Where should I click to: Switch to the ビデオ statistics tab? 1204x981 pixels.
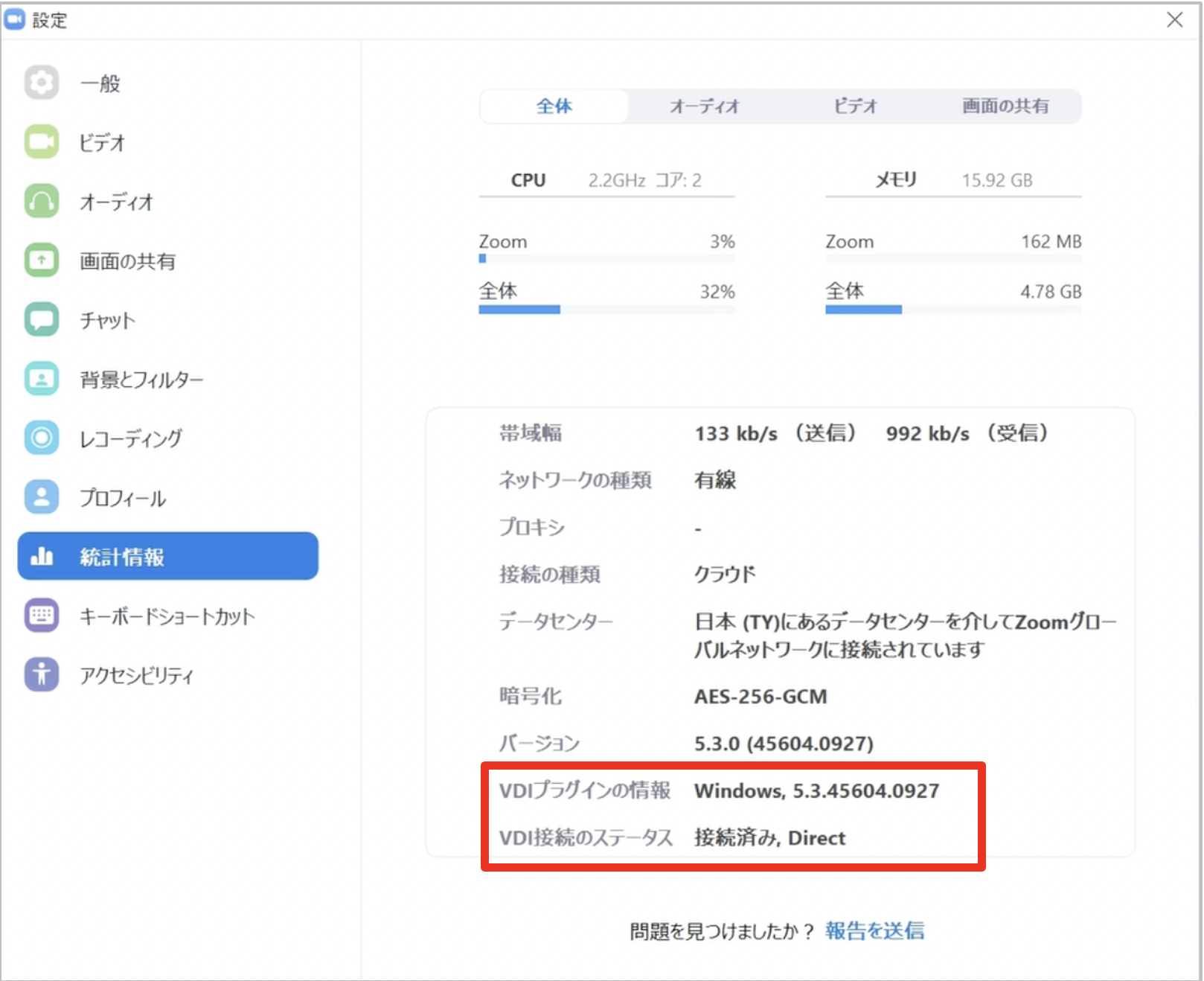pyautogui.click(x=855, y=106)
